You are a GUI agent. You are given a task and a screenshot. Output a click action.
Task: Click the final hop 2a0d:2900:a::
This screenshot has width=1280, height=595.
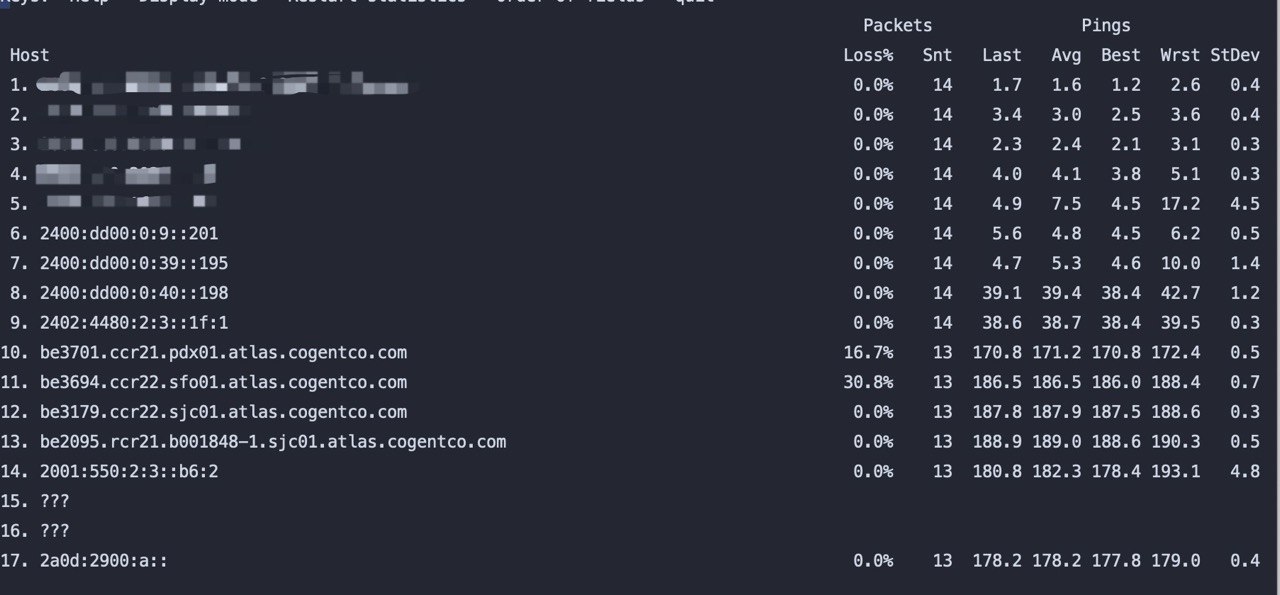pyautogui.click(x=104, y=561)
